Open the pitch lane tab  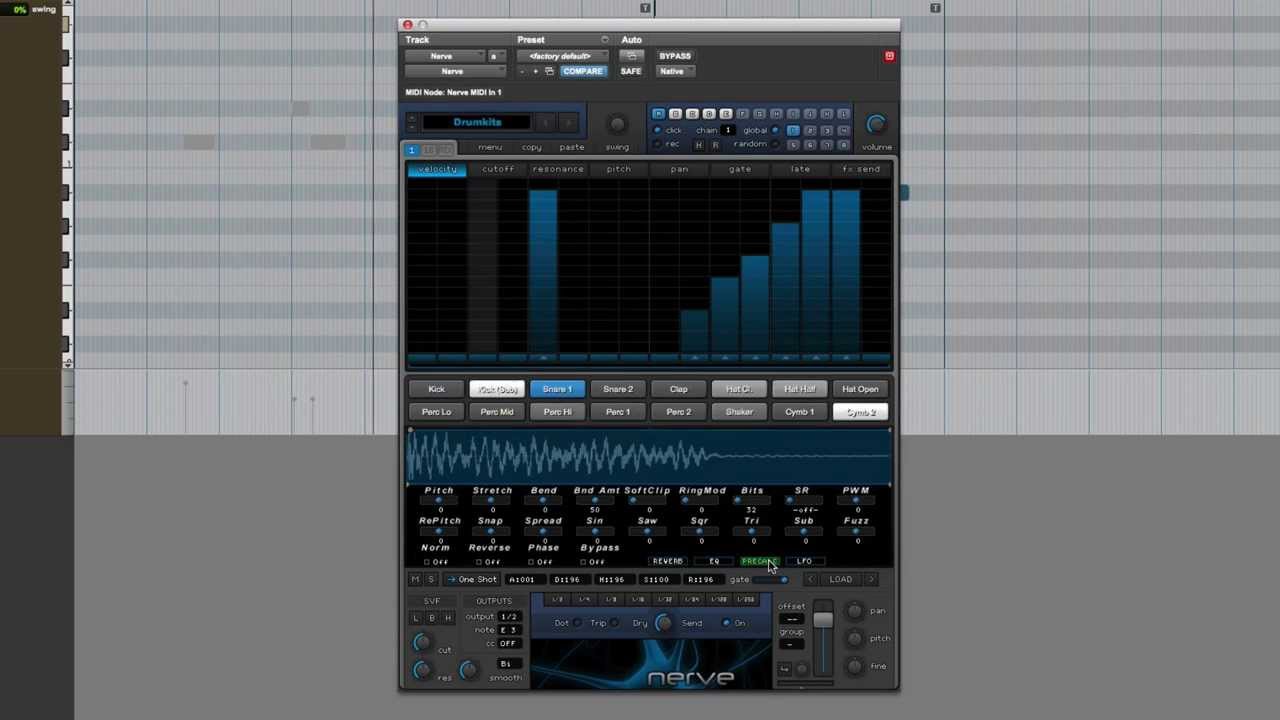click(619, 169)
